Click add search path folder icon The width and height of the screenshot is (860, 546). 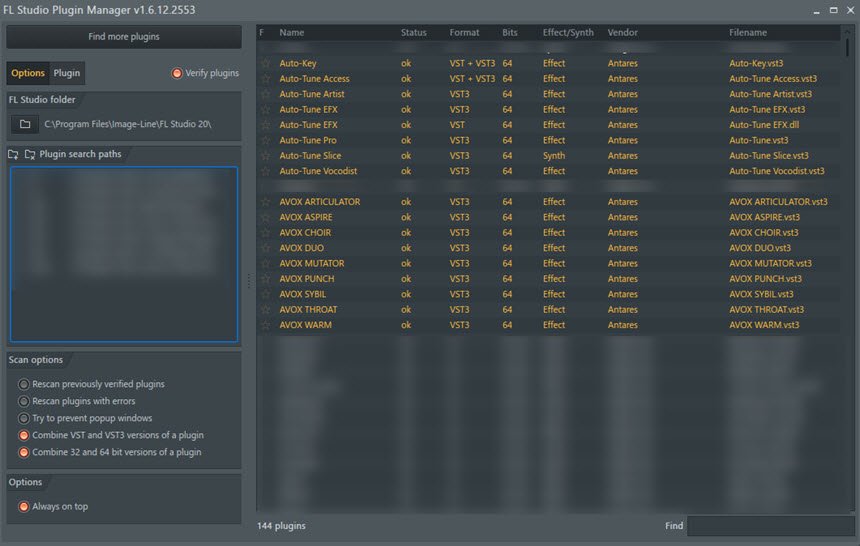coord(13,154)
